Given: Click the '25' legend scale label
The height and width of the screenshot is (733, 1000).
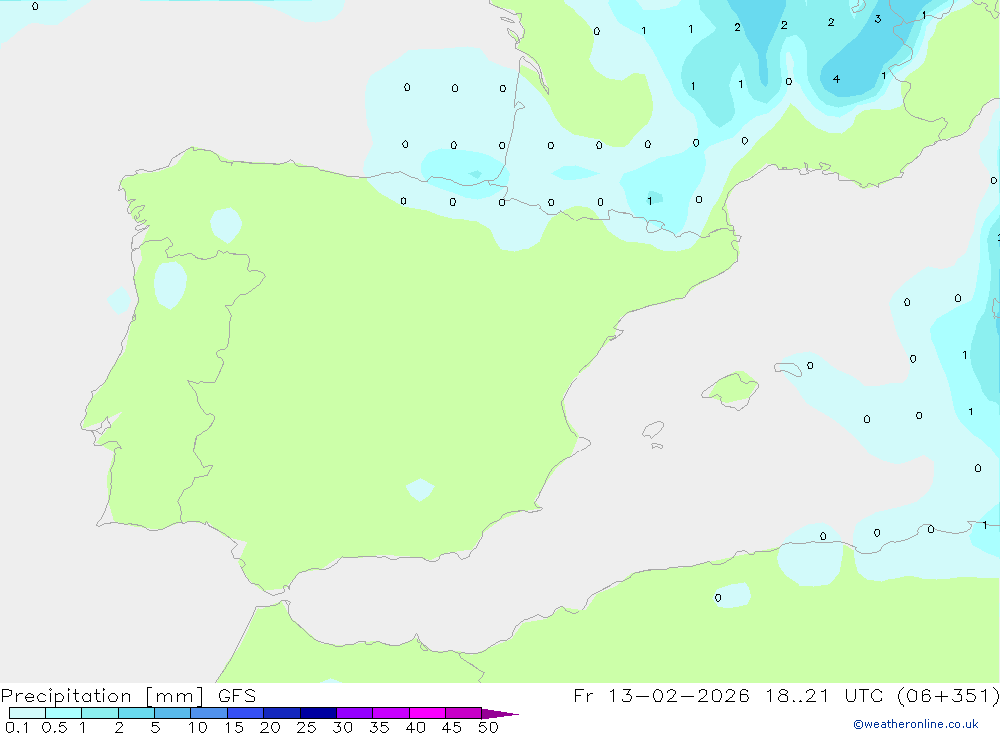Looking at the screenshot, I should click(x=306, y=727).
